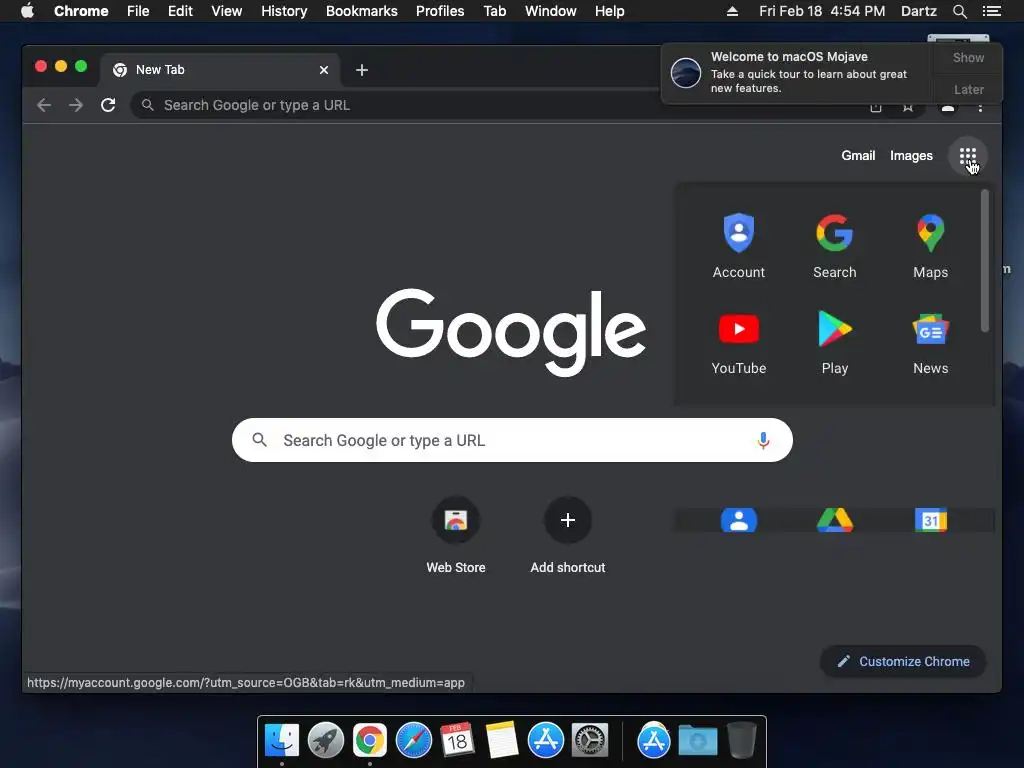Open the History menu
Image resolution: width=1024 pixels, height=768 pixels.
click(283, 11)
